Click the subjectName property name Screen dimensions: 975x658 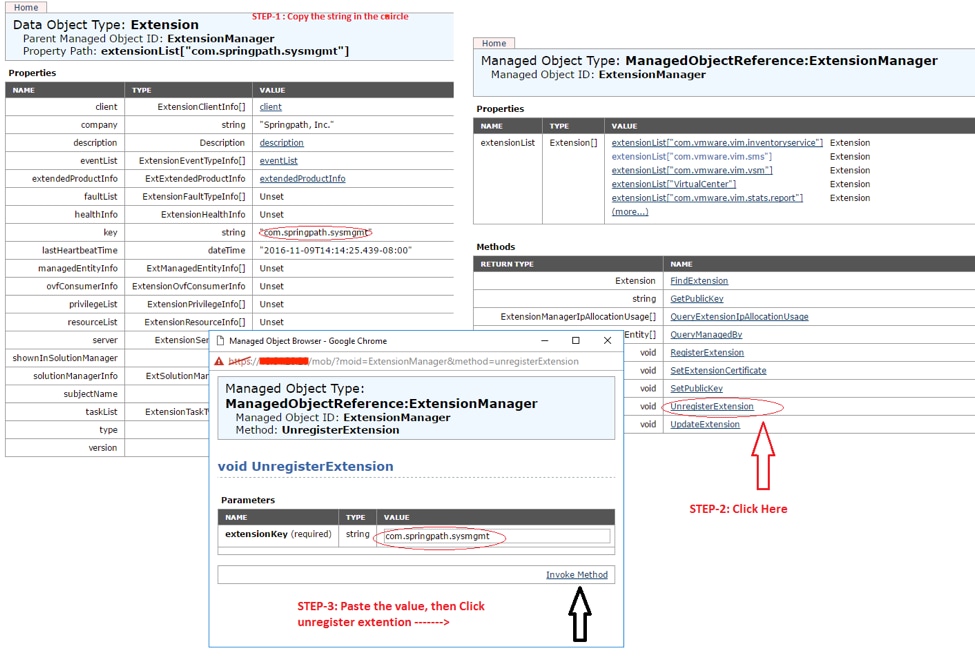(90, 394)
